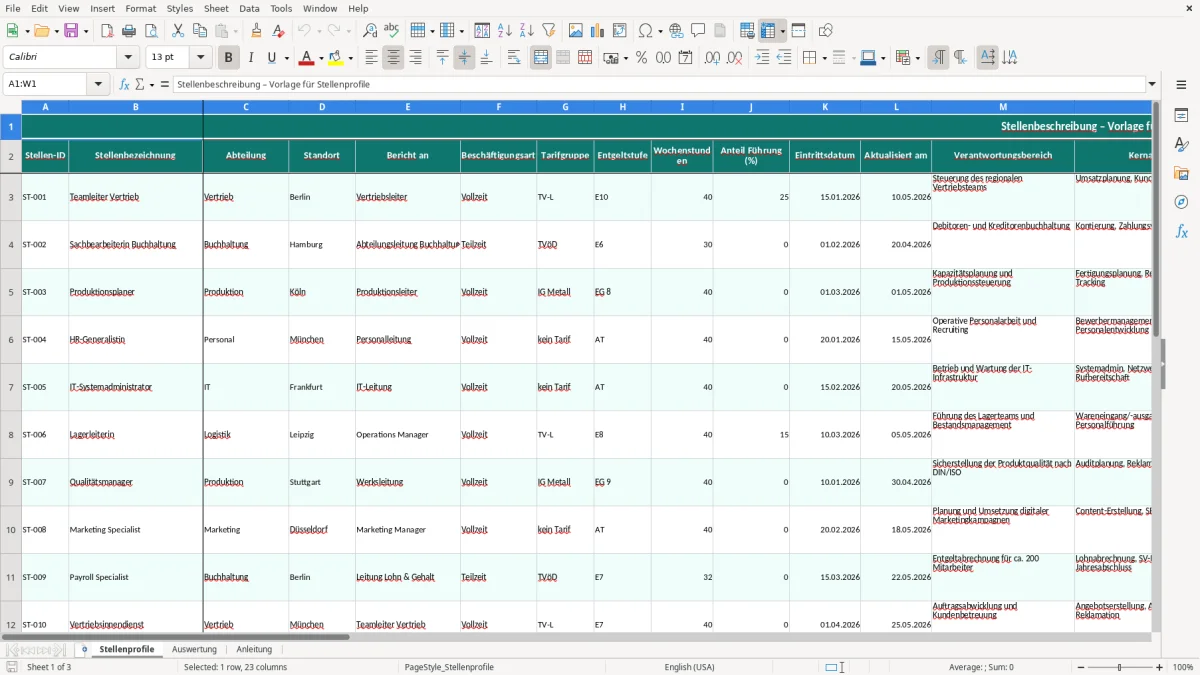
Task: Open the Font Color dropdown arrow
Action: pos(320,58)
